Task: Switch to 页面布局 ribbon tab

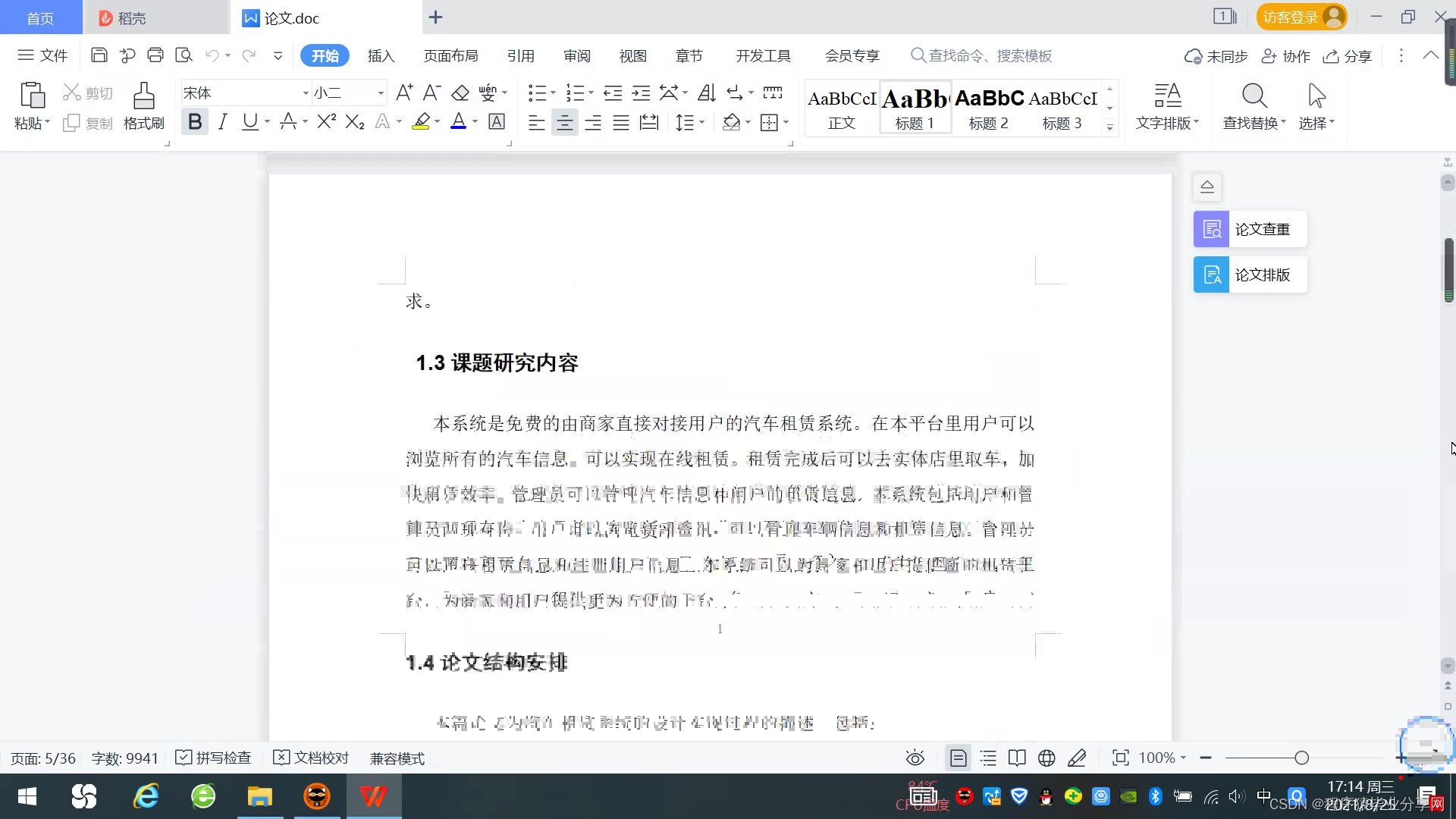Action: (x=450, y=56)
